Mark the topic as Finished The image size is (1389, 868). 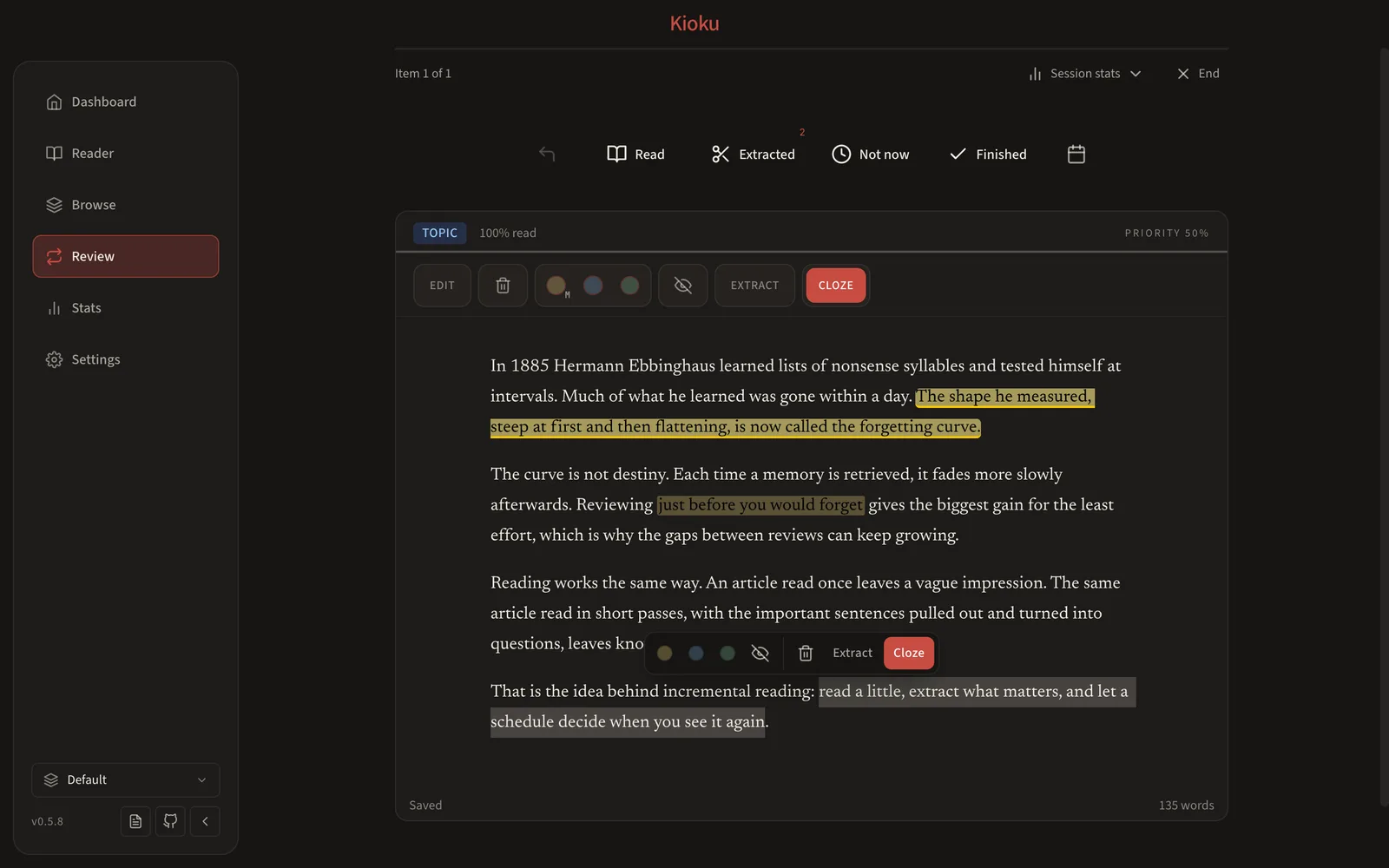(x=988, y=154)
